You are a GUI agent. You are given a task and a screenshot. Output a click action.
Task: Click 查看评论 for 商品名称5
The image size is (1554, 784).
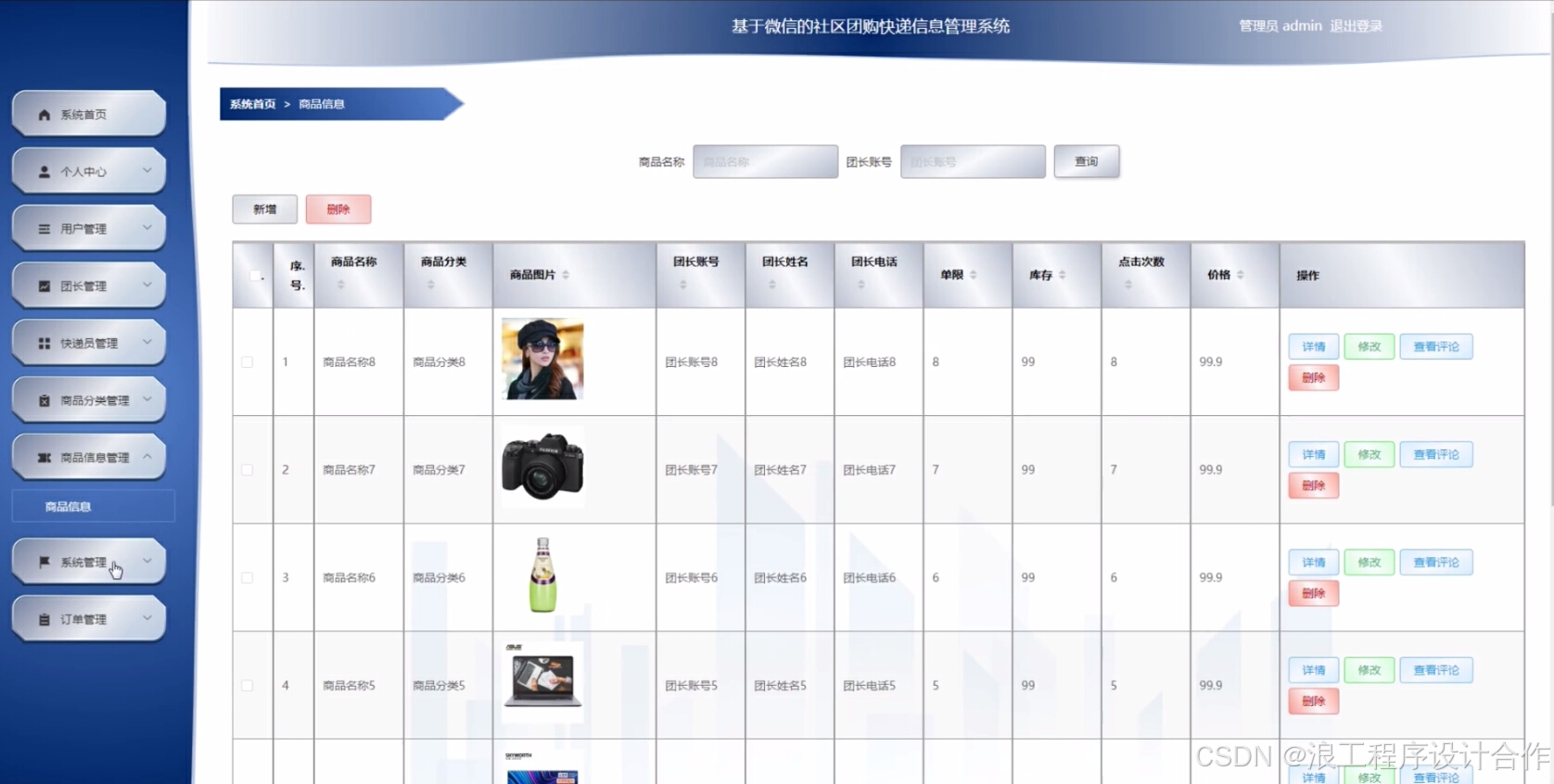(1436, 670)
